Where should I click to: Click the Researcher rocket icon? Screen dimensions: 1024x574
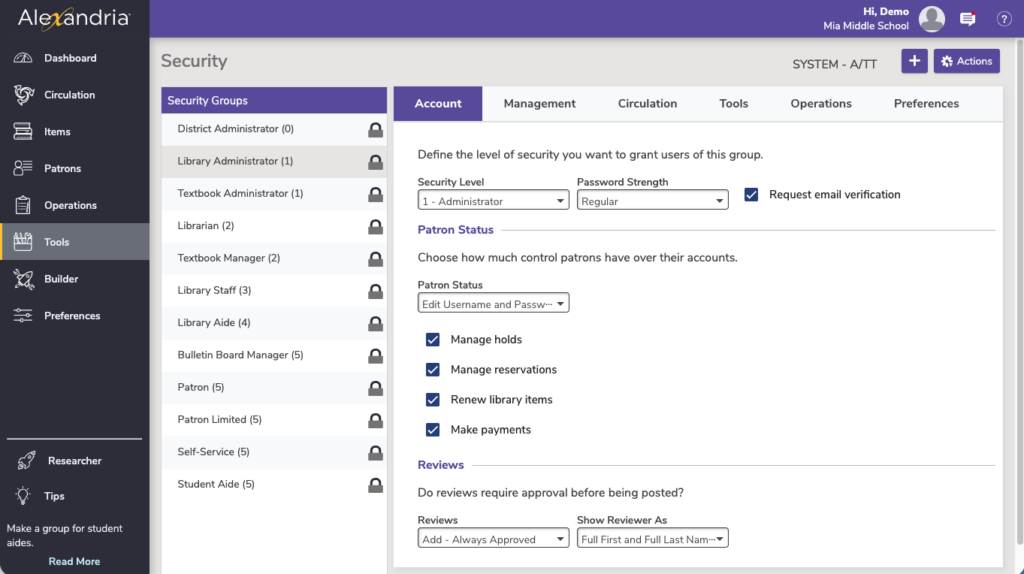click(24, 461)
